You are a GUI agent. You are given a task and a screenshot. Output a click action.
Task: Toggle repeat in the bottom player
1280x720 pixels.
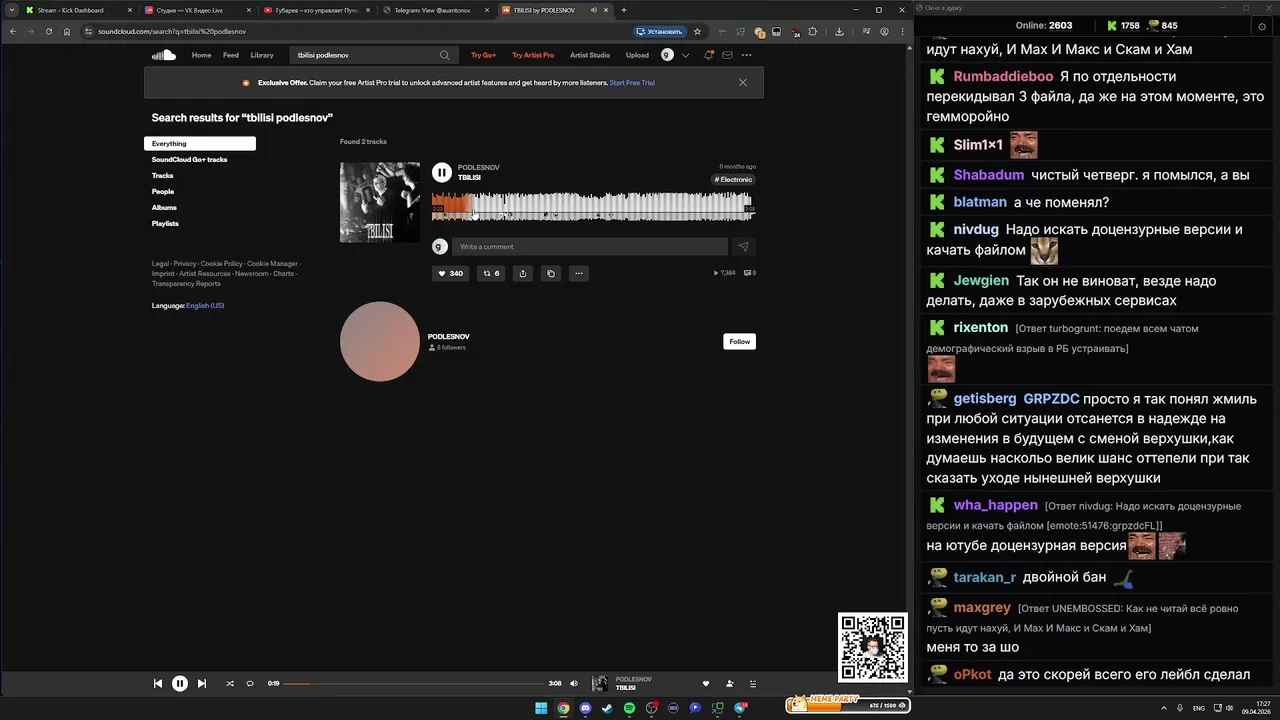coord(250,683)
